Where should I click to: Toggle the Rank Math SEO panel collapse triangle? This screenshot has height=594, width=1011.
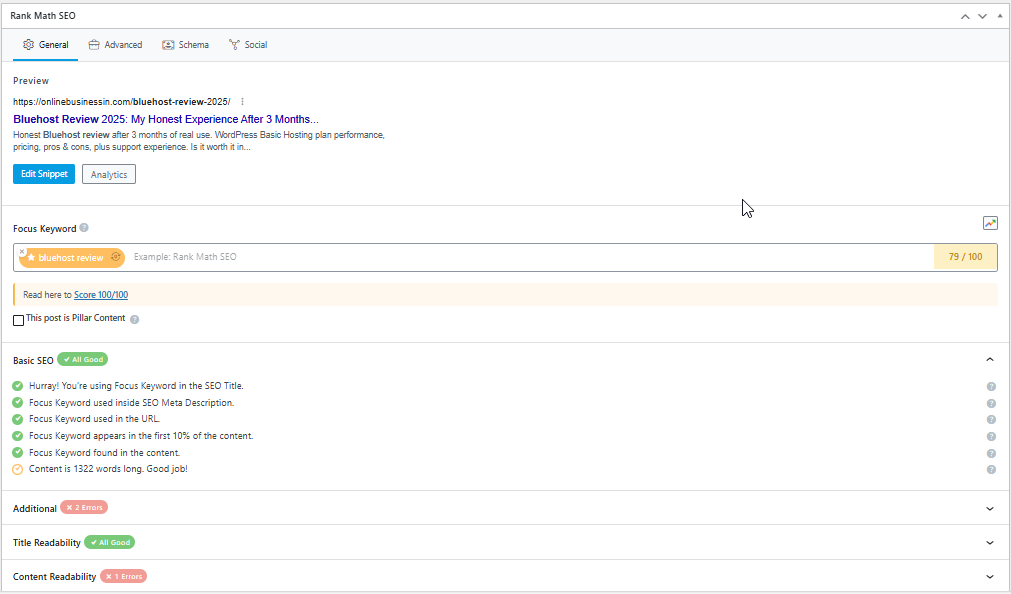tap(1000, 15)
